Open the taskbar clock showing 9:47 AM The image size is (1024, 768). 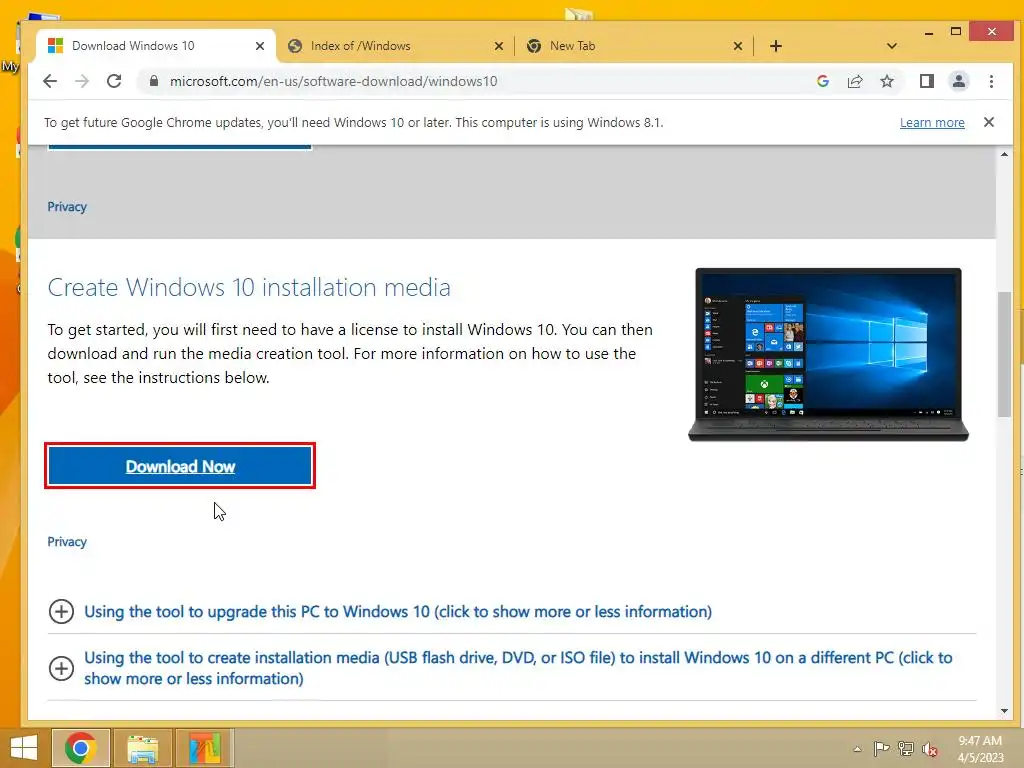(980, 749)
